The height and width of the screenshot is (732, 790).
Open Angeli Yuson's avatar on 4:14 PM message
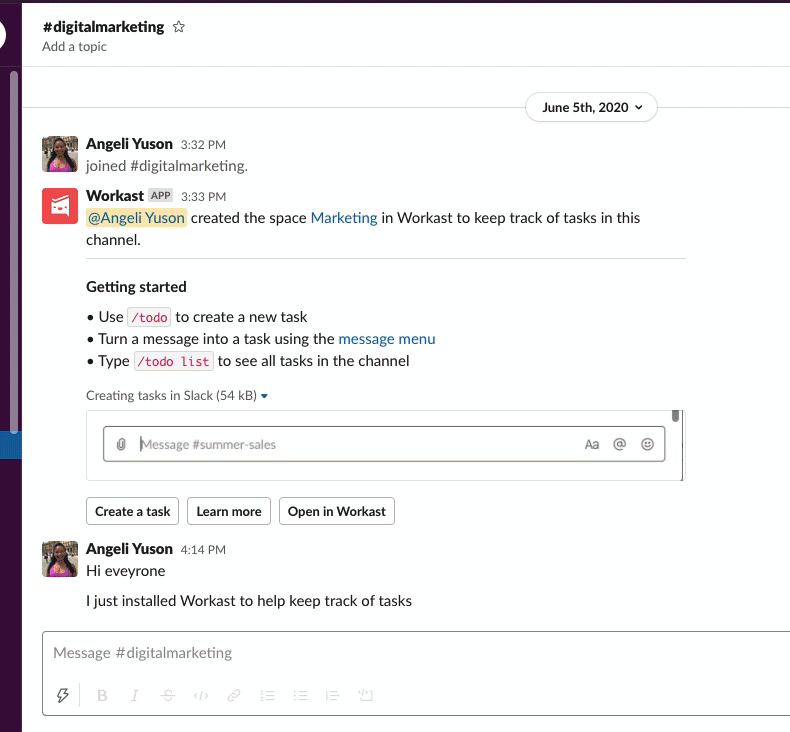[x=60, y=559]
